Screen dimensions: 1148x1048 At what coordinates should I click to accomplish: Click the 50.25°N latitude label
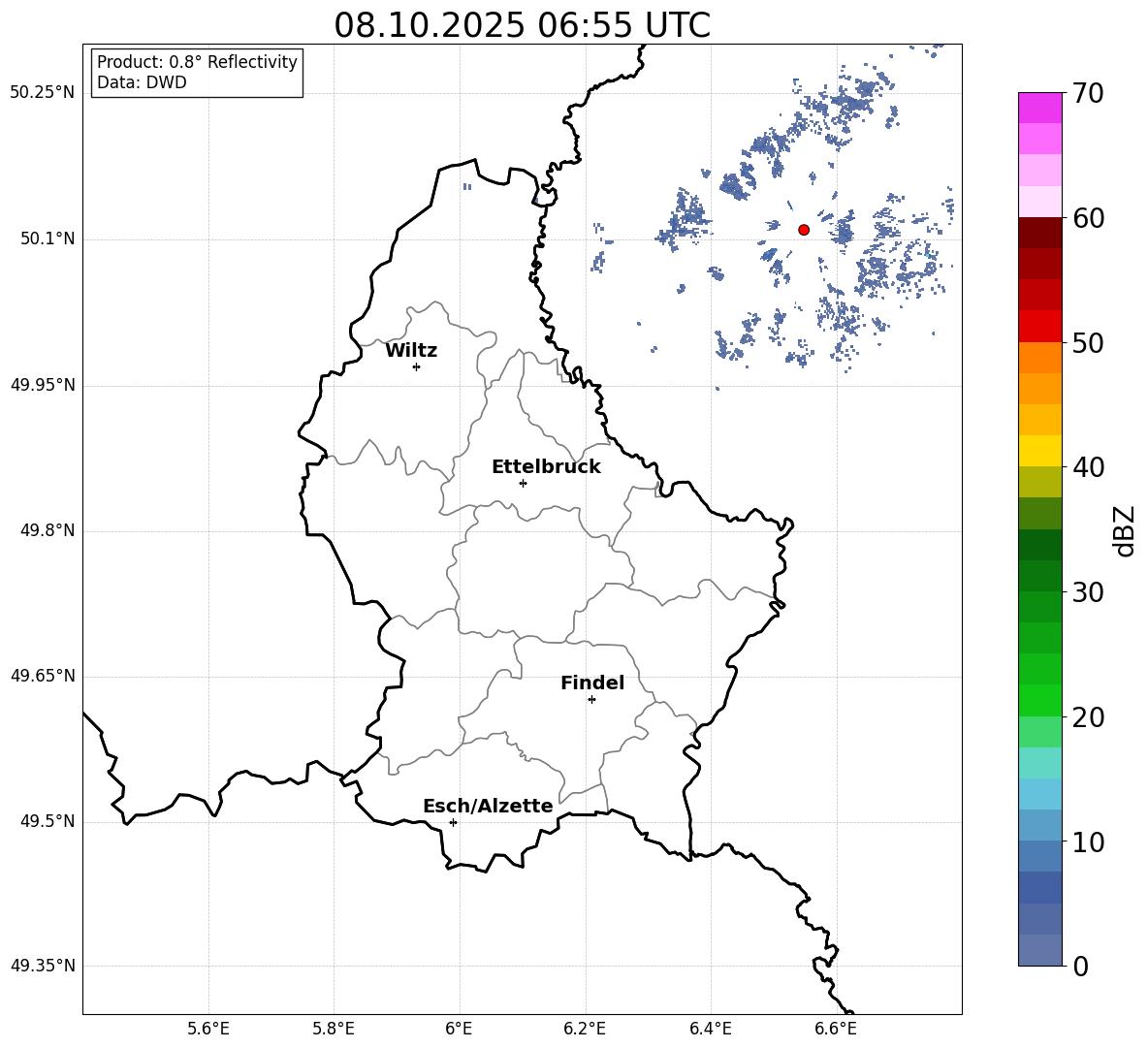(x=43, y=93)
